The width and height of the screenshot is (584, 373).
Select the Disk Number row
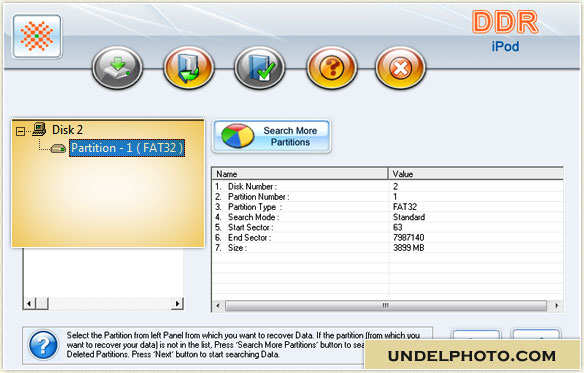[387, 186]
